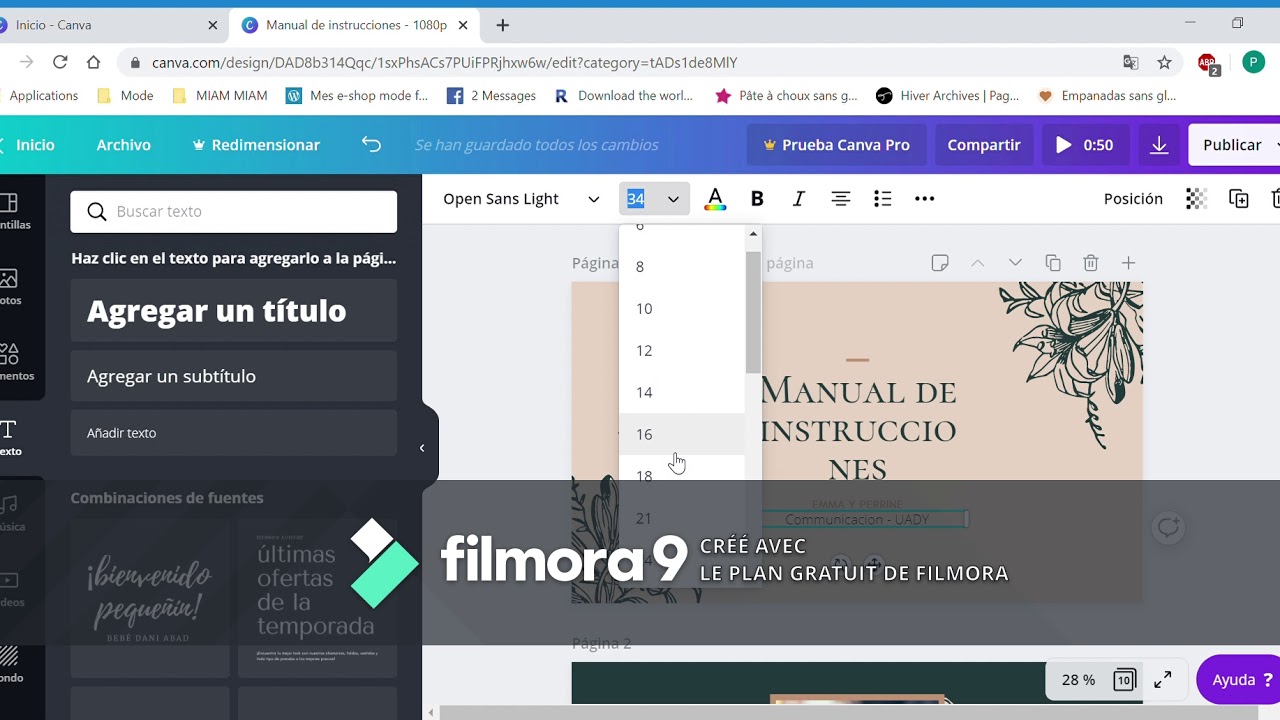Move page up with the up chevron
The image size is (1280, 720).
point(978,263)
